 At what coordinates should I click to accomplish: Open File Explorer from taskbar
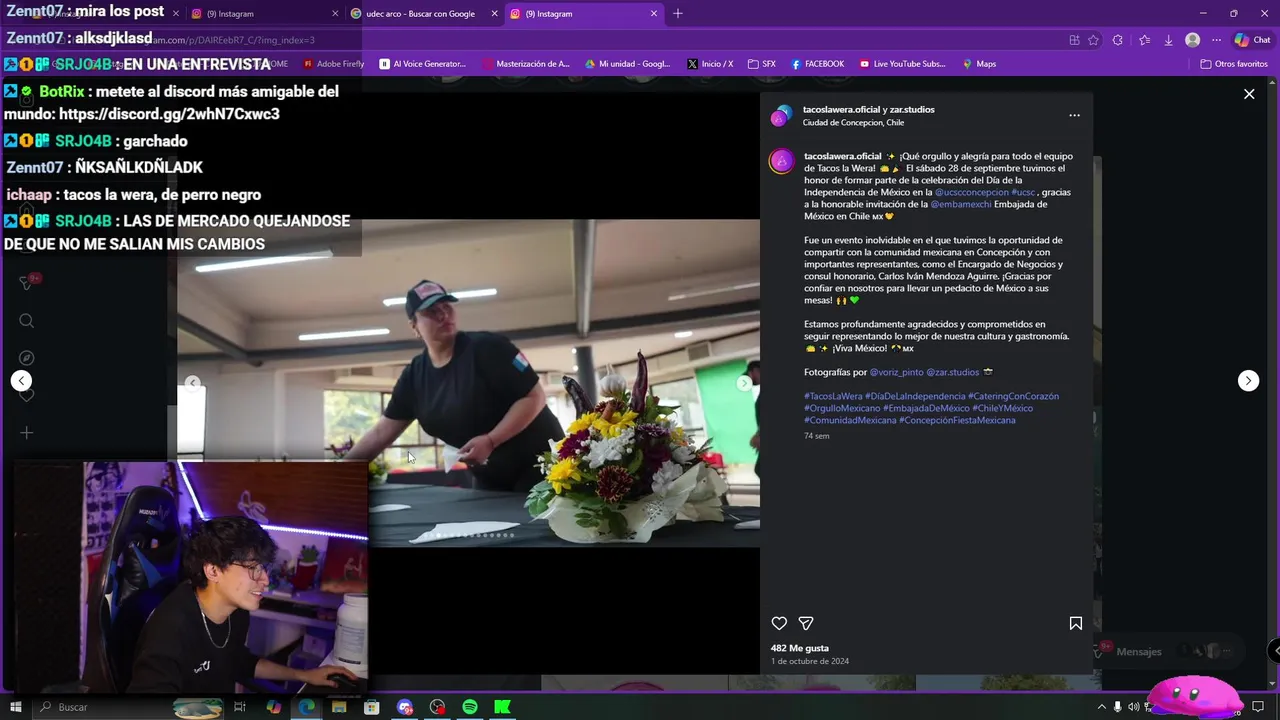[339, 707]
